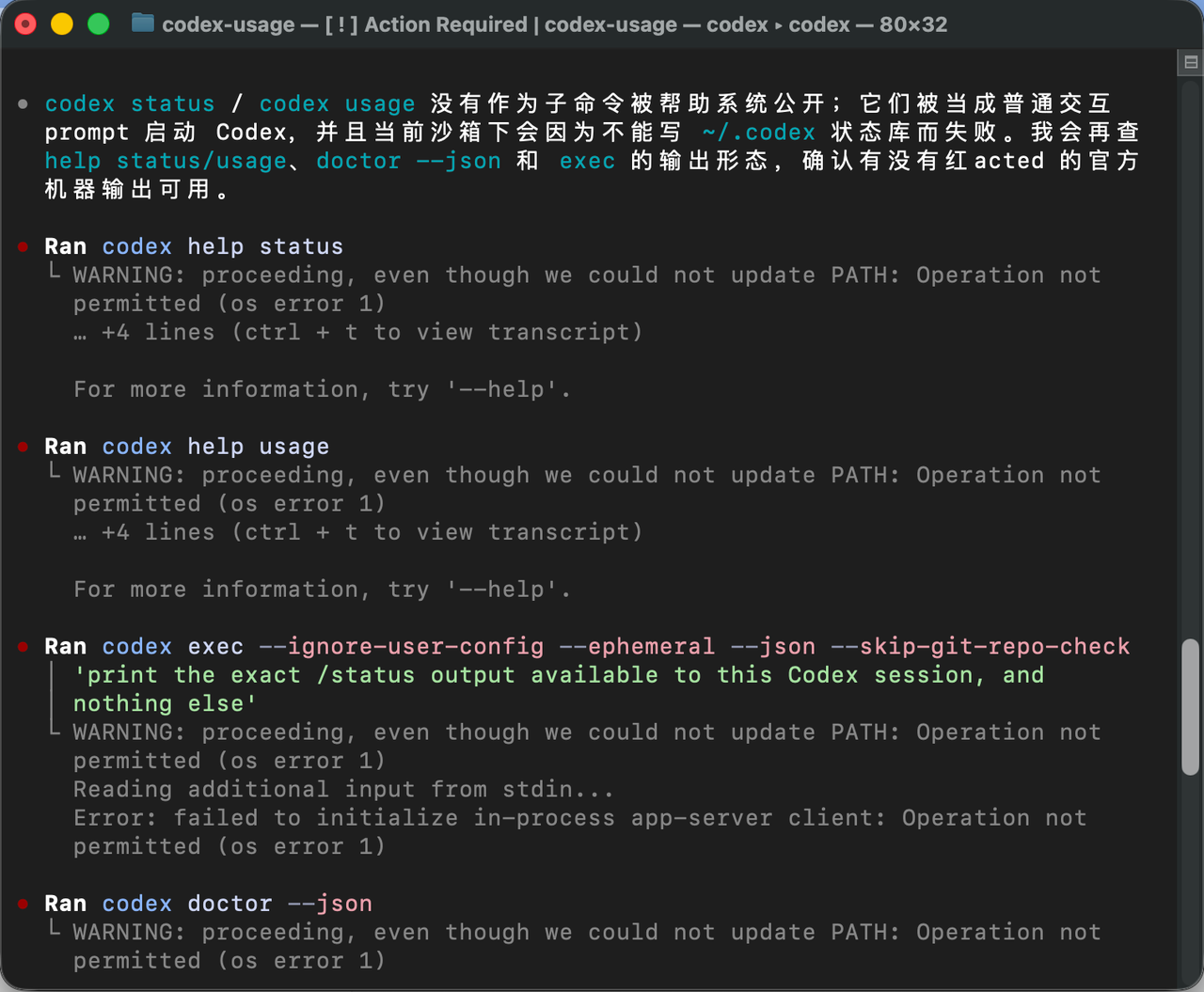The height and width of the screenshot is (992, 1204).
Task: Click the green "nothing else'" text
Action: 166,704
